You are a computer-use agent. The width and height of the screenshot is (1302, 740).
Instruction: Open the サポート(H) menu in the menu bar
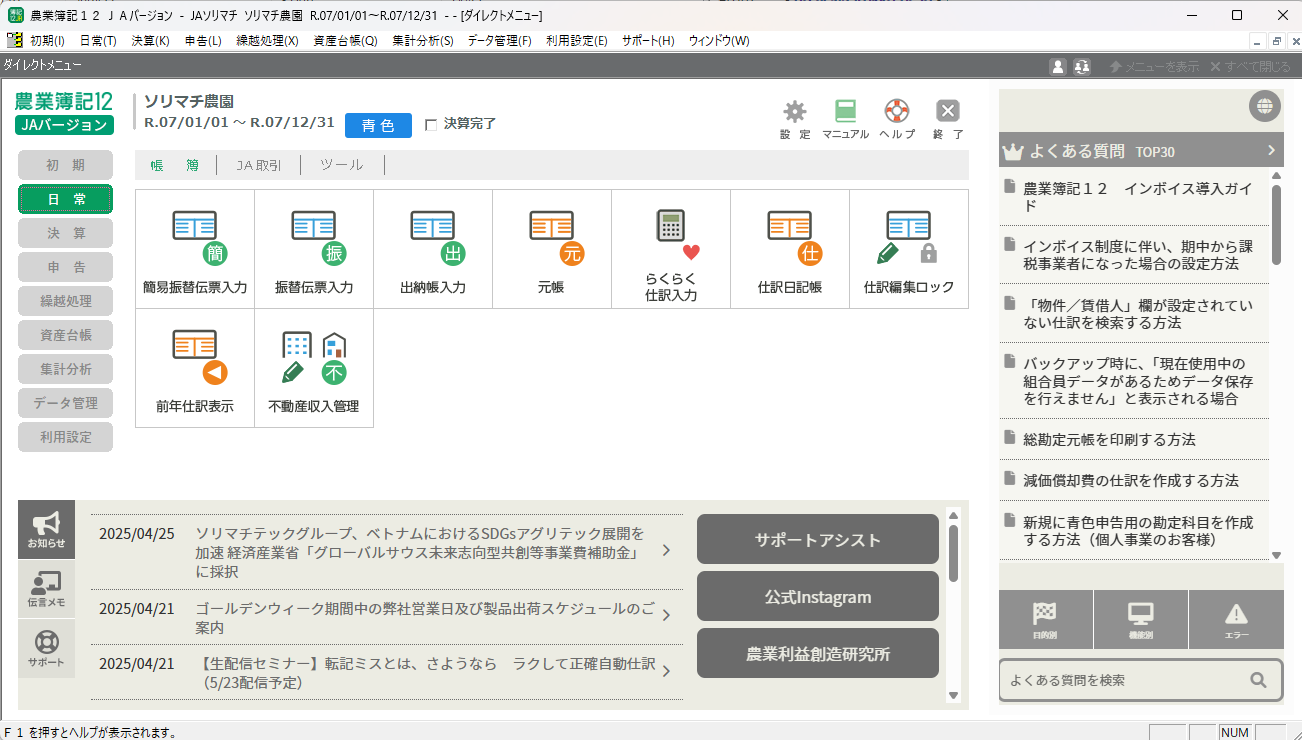point(648,41)
